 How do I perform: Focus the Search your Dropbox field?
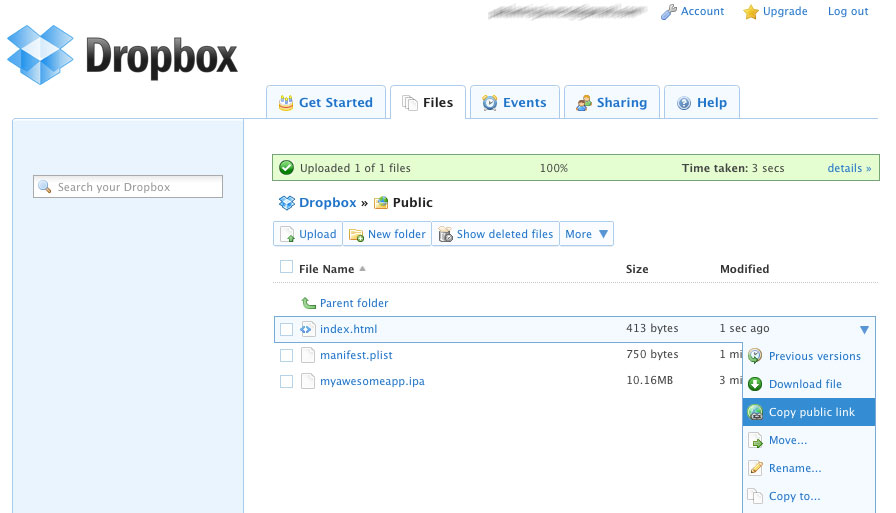click(x=128, y=187)
